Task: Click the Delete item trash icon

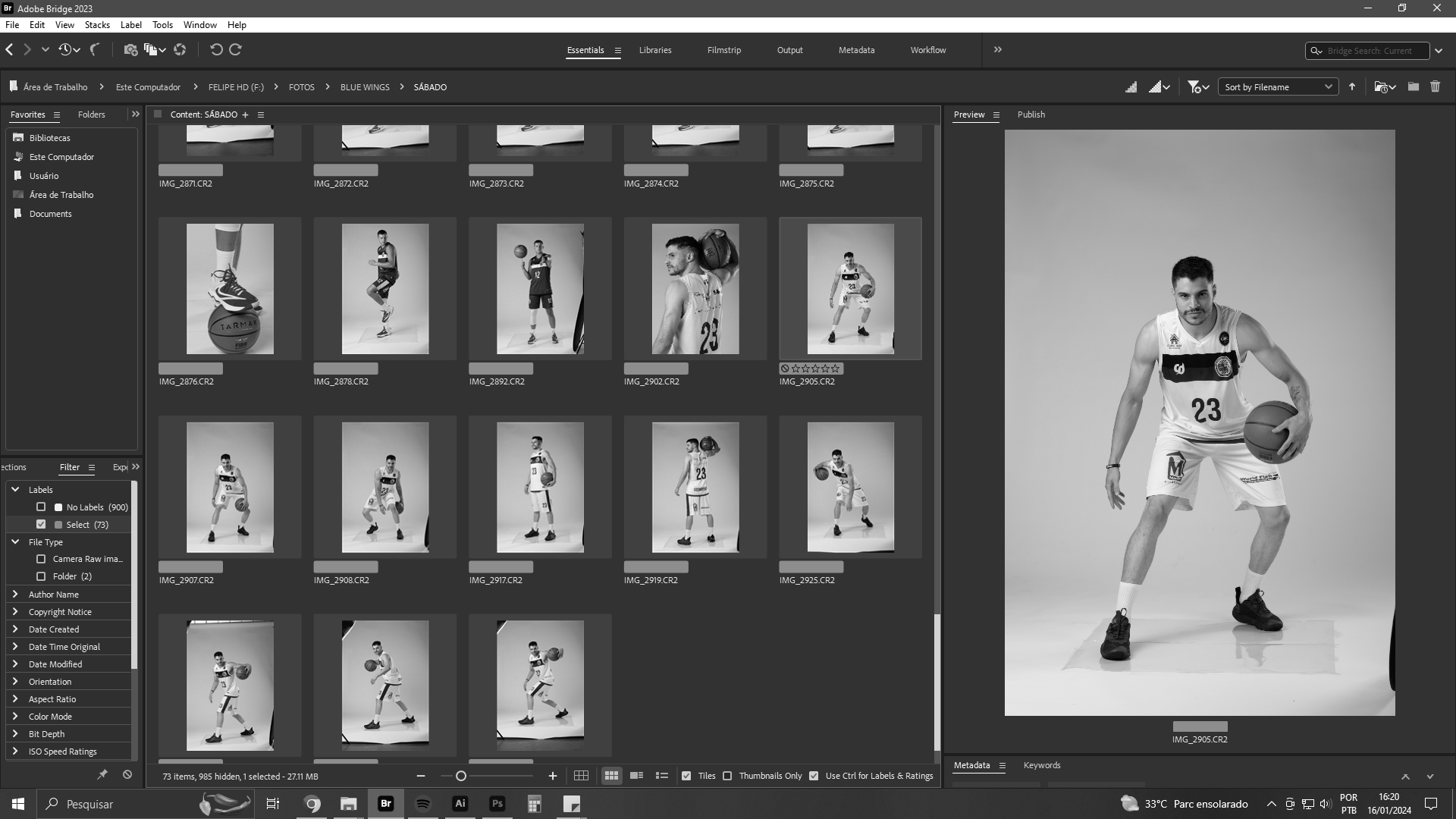Action: pyautogui.click(x=1435, y=87)
